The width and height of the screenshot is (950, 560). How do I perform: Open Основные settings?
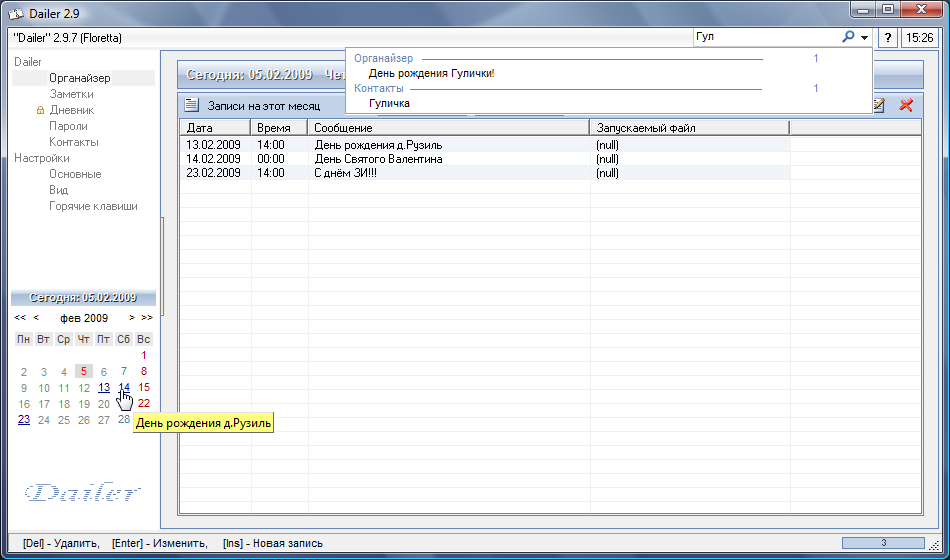75,174
